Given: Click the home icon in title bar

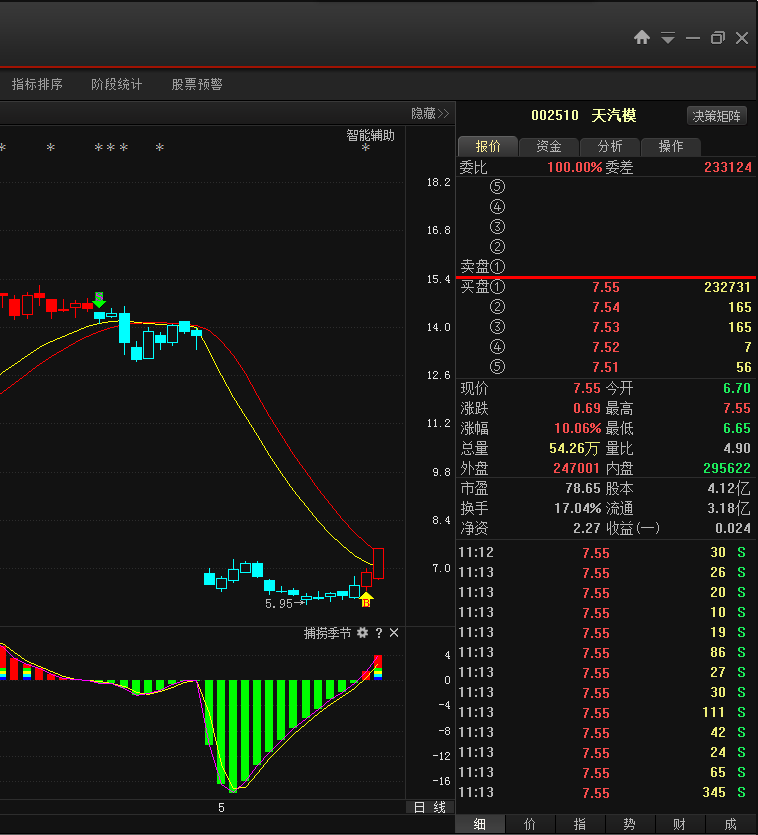Looking at the screenshot, I should coord(642,38).
